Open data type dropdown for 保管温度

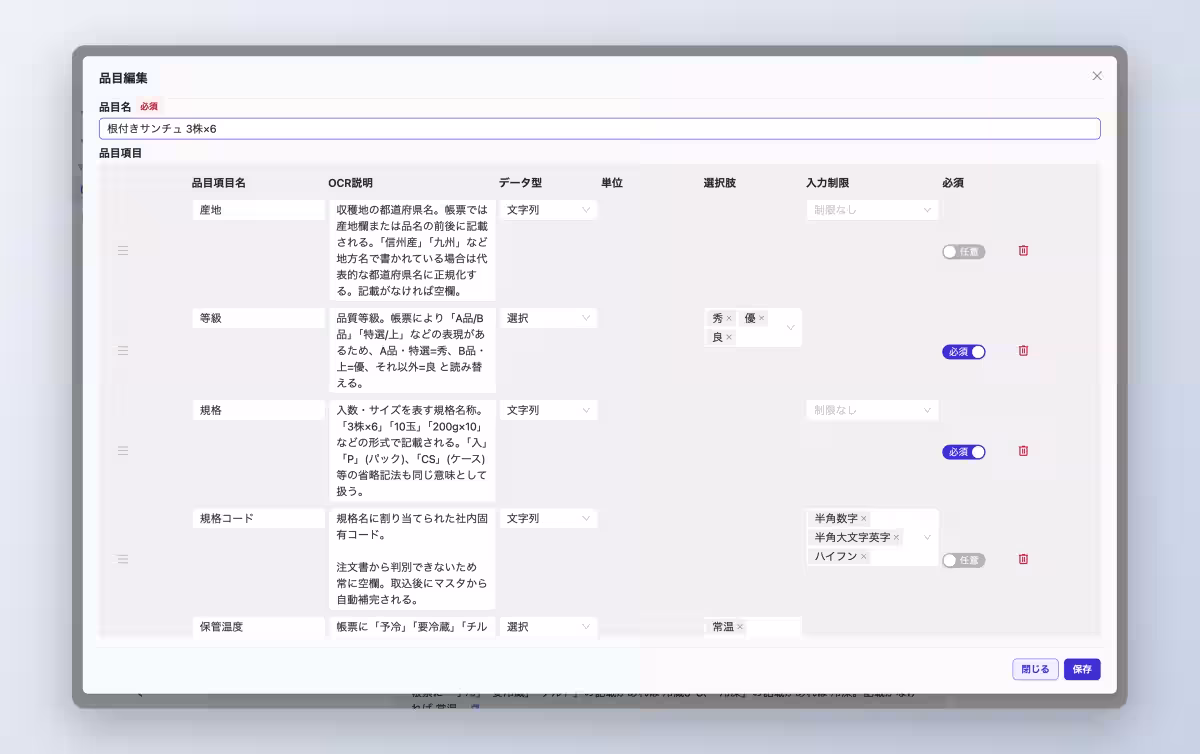tap(548, 627)
